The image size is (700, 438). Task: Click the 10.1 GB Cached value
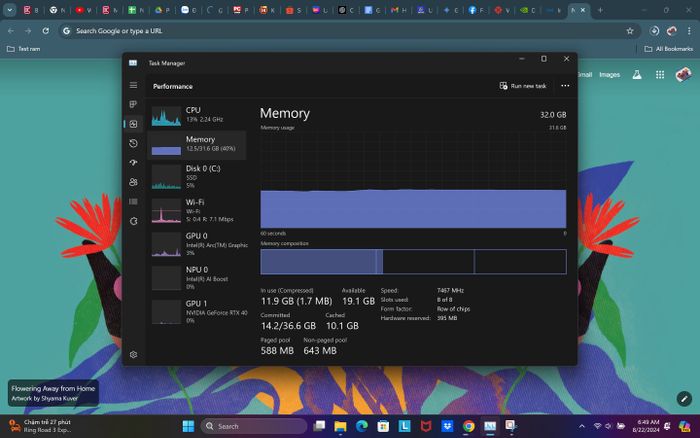(x=342, y=326)
